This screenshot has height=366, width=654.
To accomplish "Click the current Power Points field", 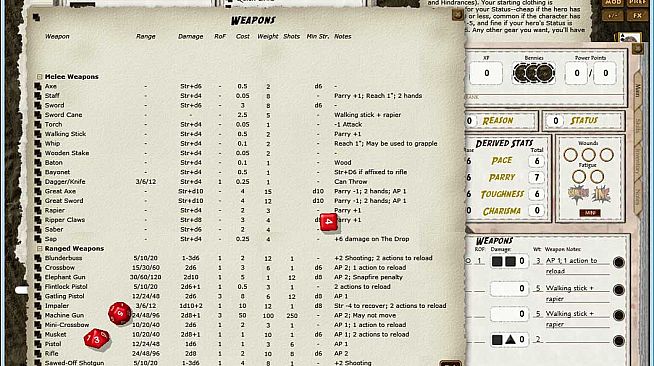I will (576, 73).
